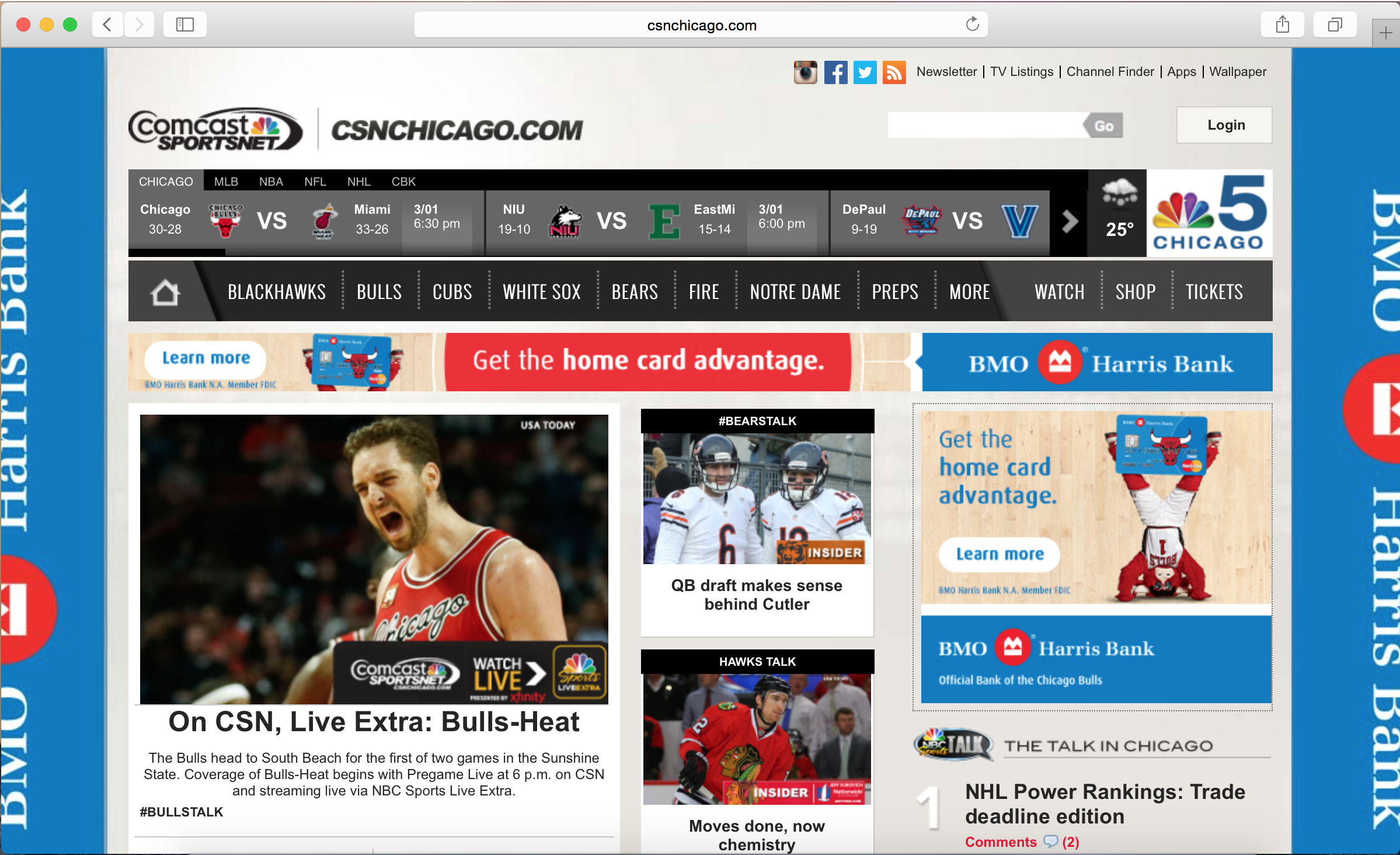Select the CBK scoreboard tab
The width and height of the screenshot is (1400, 855).
click(403, 181)
